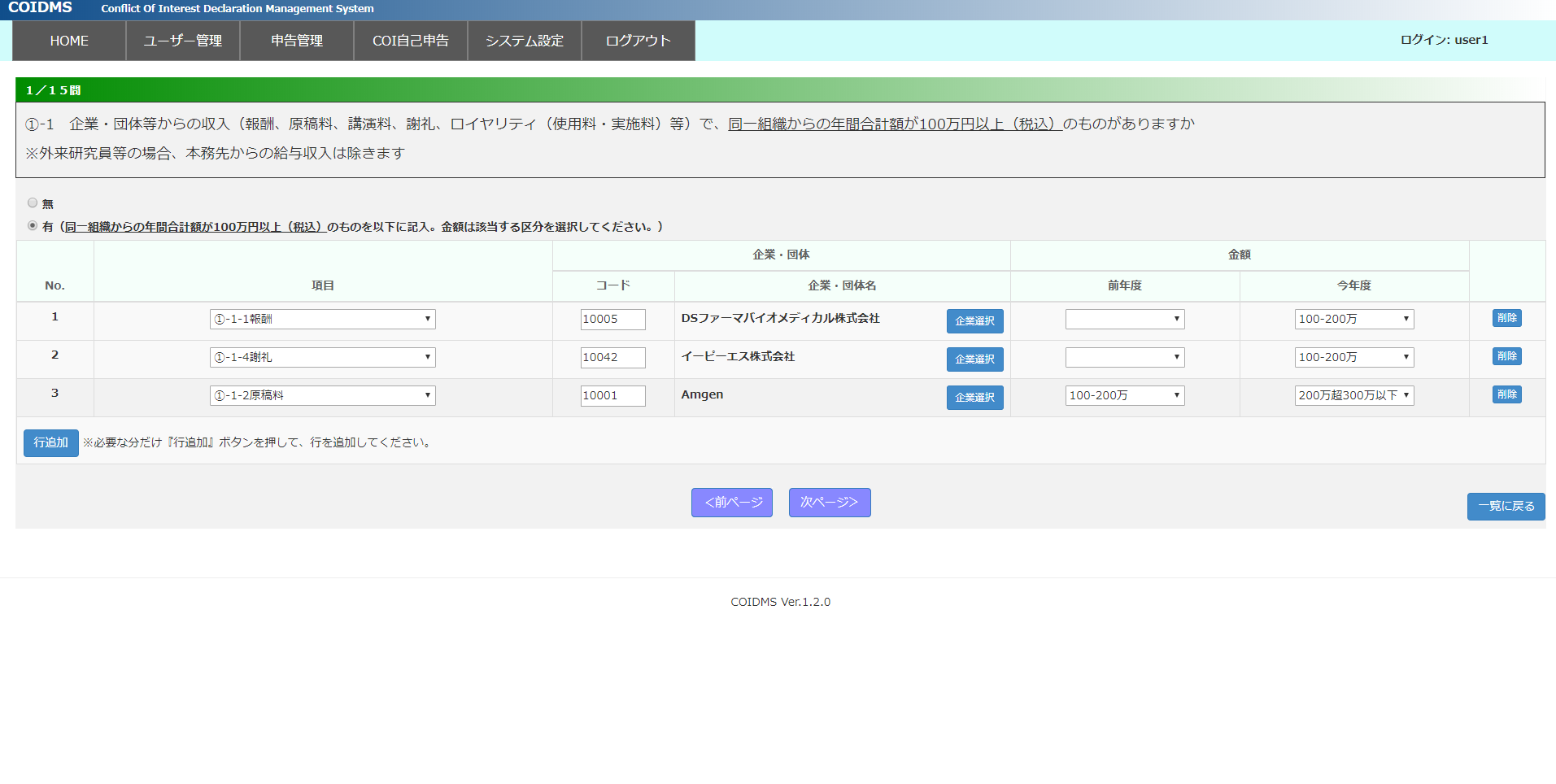This screenshot has height=784, width=1556.
Task: Select the 有 radio button
Action: pos(33,225)
